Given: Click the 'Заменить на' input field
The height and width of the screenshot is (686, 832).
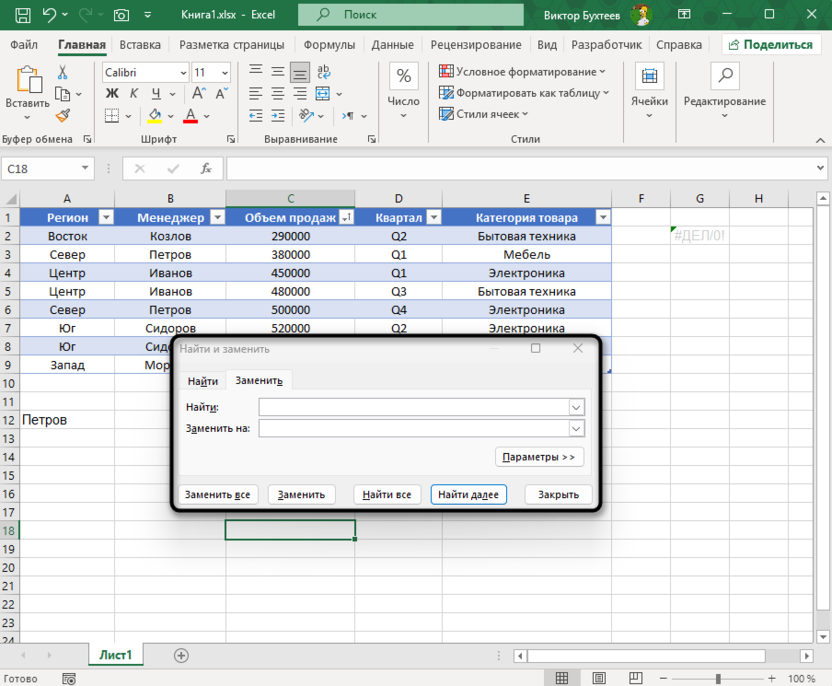Looking at the screenshot, I should [413, 428].
